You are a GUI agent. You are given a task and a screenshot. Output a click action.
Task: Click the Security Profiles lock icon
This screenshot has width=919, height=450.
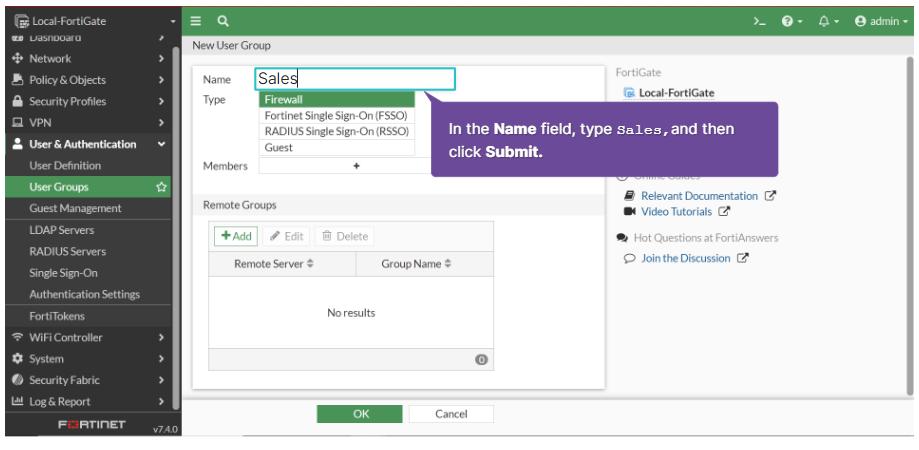[17, 101]
